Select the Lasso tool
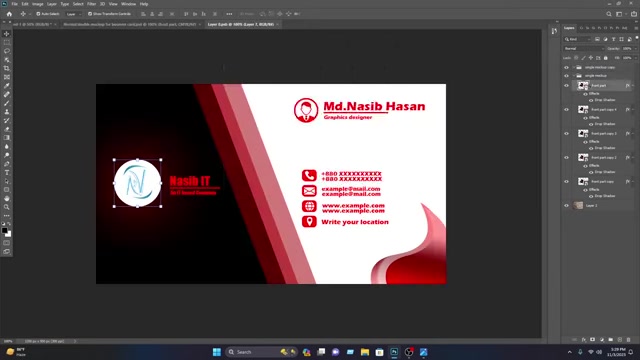The height and width of the screenshot is (360, 640). click(x=7, y=51)
